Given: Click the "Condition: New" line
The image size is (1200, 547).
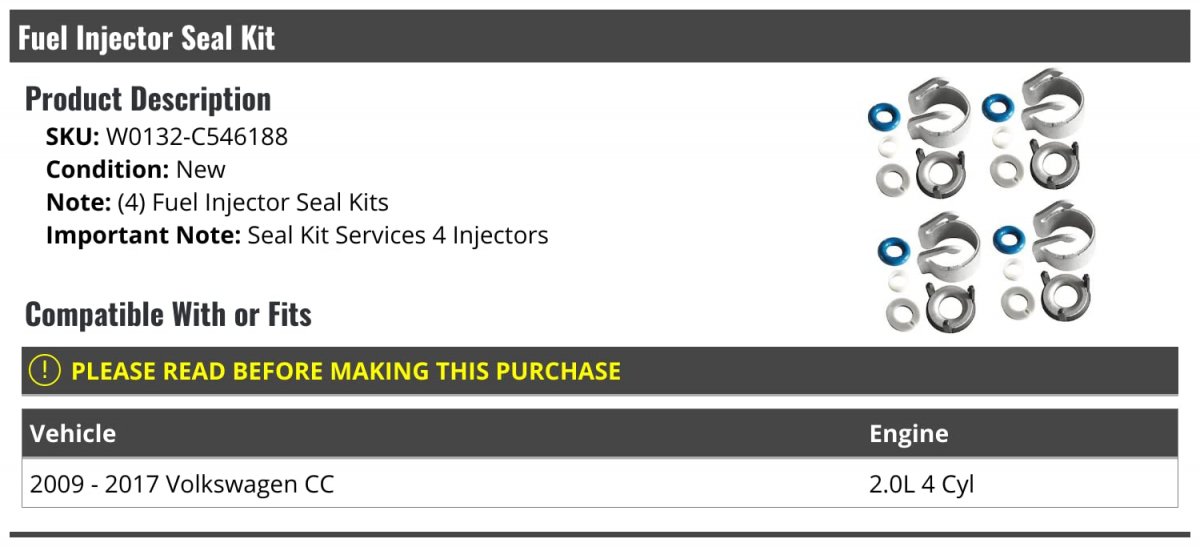Looking at the screenshot, I should click(x=136, y=169).
